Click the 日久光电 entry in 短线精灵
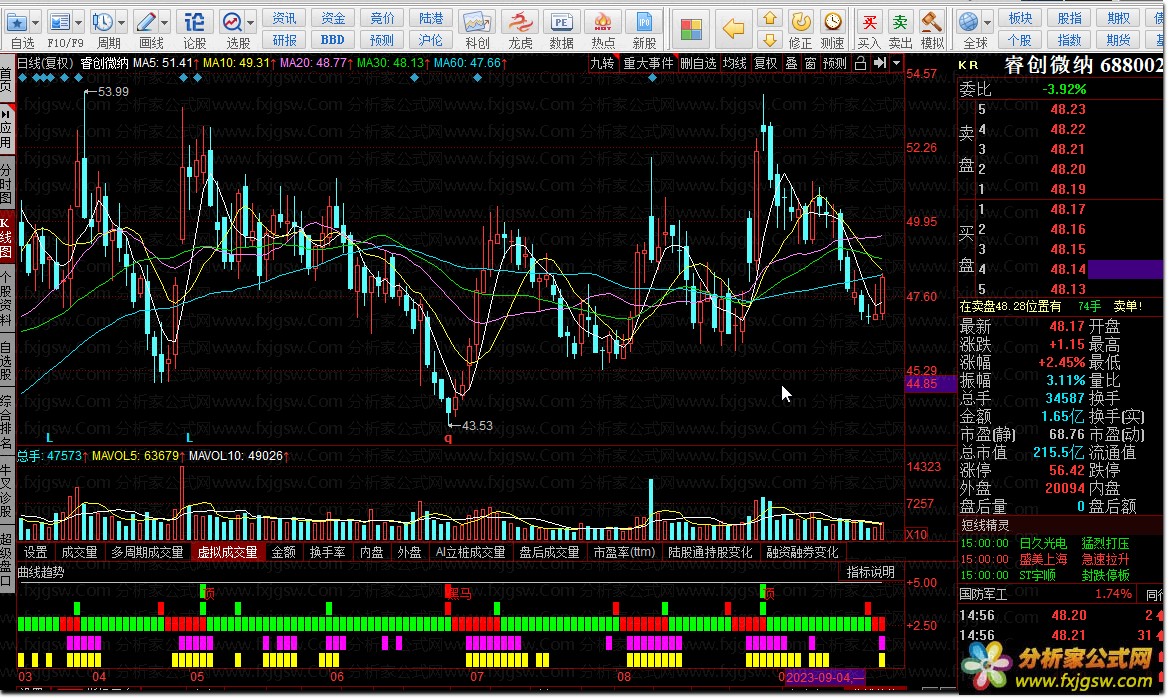The height and width of the screenshot is (698, 1169). (1043, 544)
